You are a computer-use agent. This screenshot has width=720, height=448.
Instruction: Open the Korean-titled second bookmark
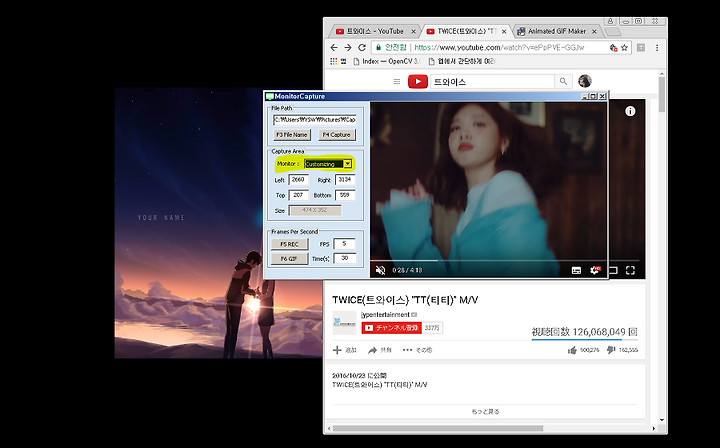[461, 61]
